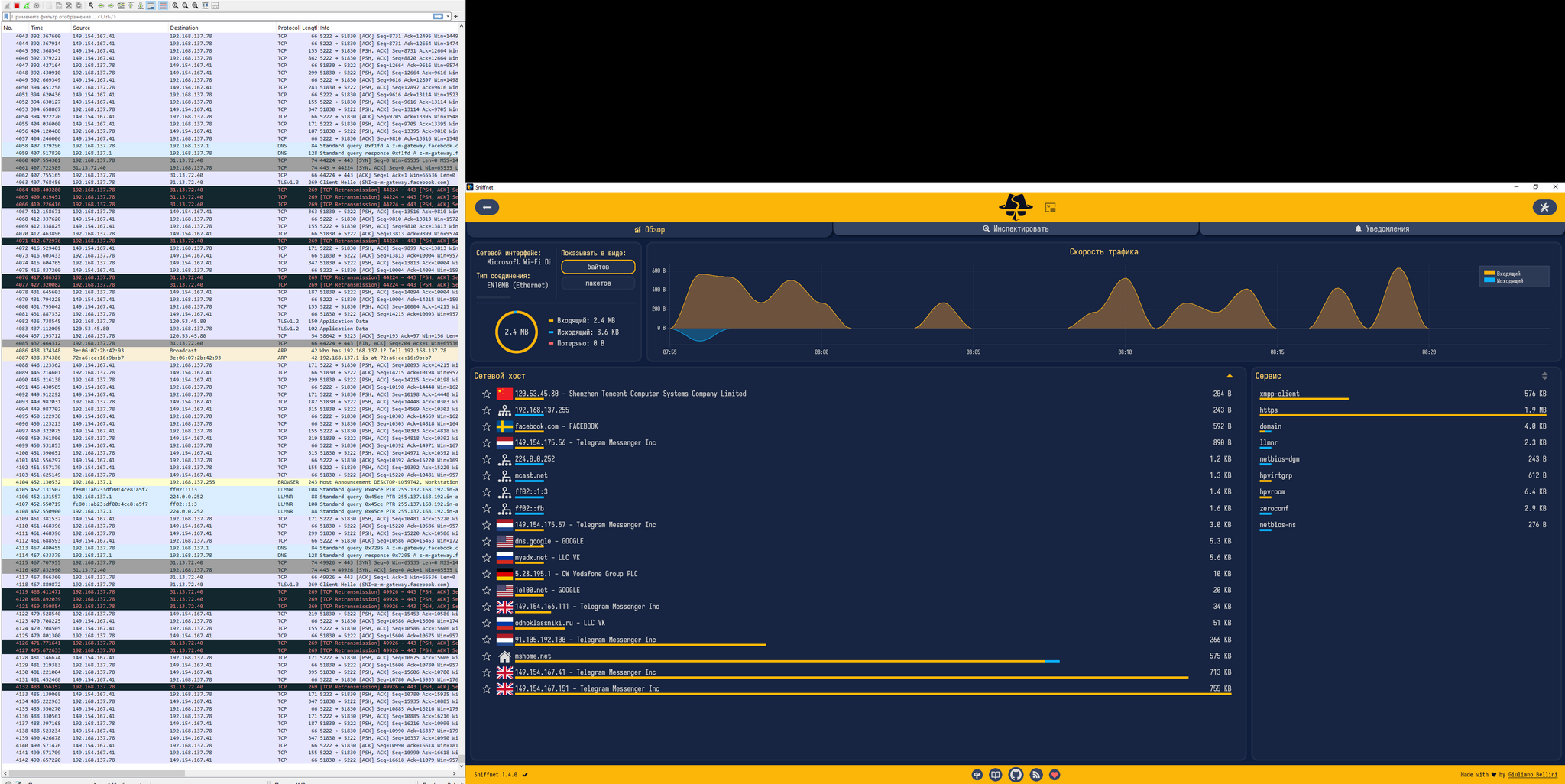
Task: Click the GitHub icon in Sniffnet footer
Action: point(1016,775)
